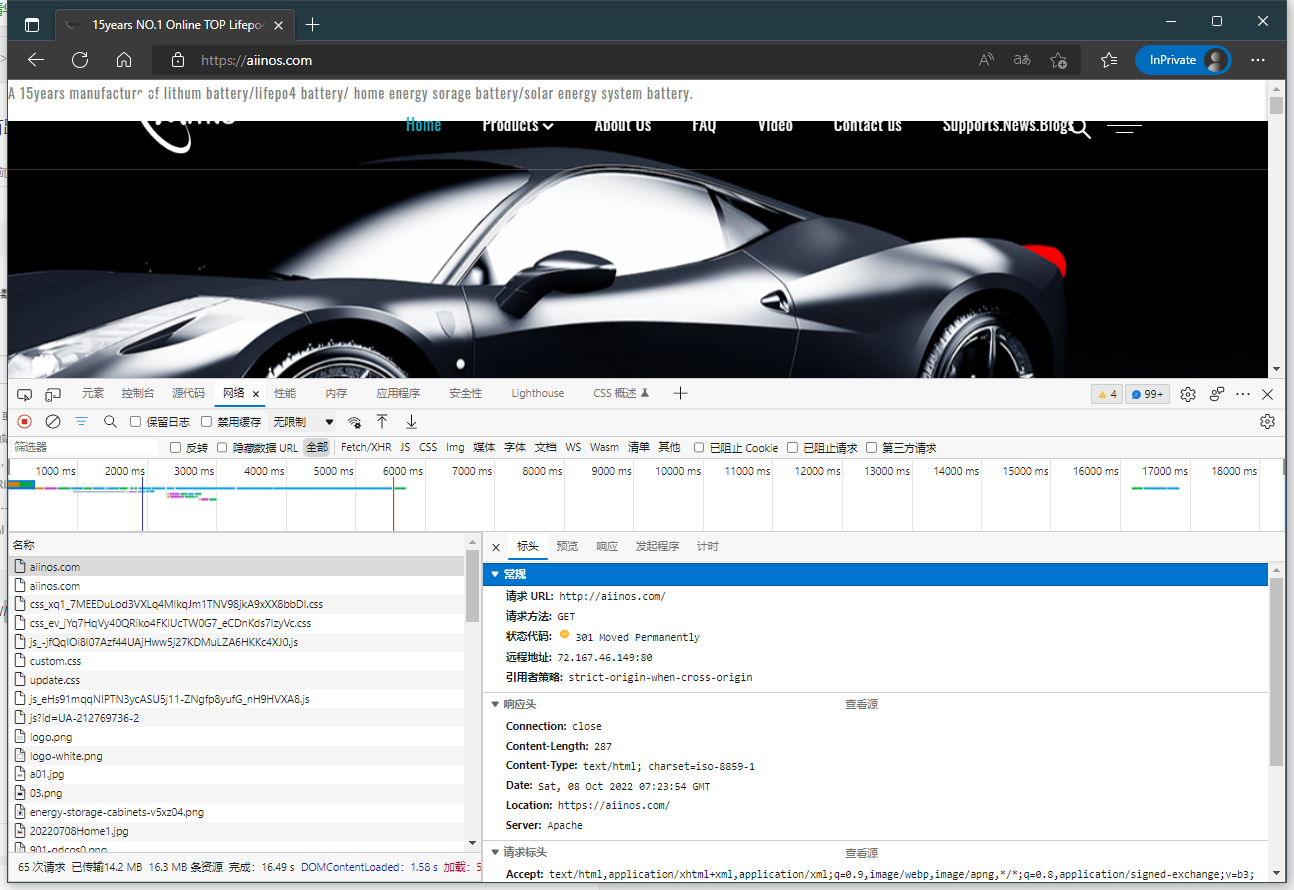Toggle device emulation in DevTools

(53, 394)
